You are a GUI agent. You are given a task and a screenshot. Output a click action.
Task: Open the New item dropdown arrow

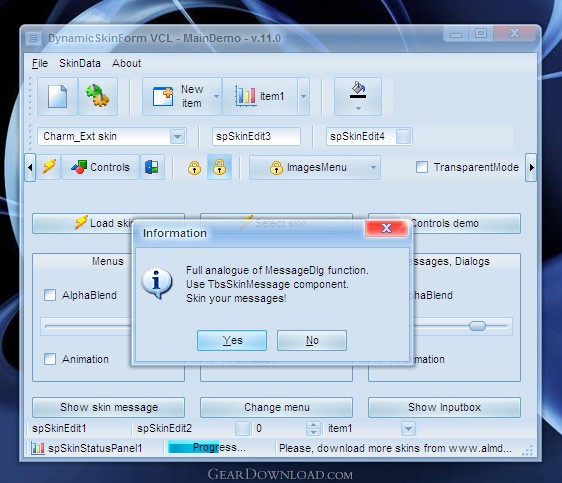(216, 96)
